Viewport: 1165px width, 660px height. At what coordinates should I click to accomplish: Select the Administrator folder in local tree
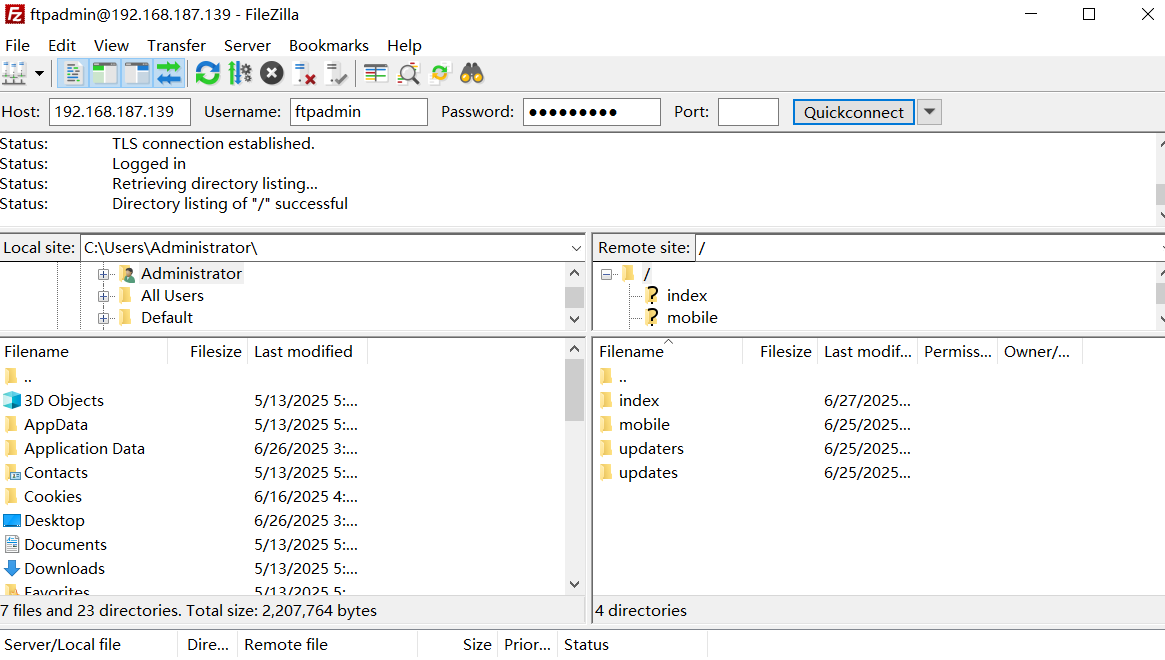tap(191, 274)
